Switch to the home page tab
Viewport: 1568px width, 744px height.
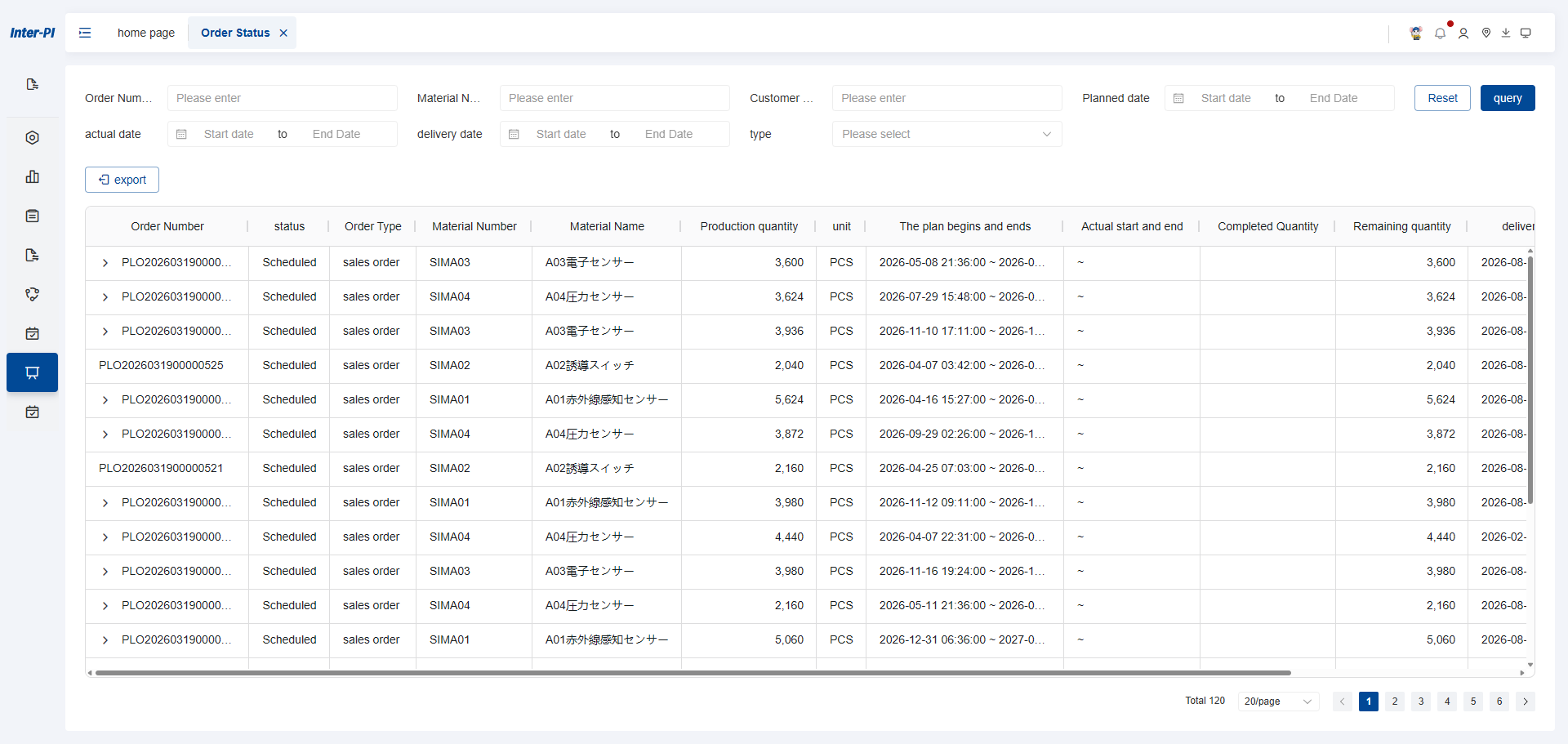pyautogui.click(x=146, y=33)
